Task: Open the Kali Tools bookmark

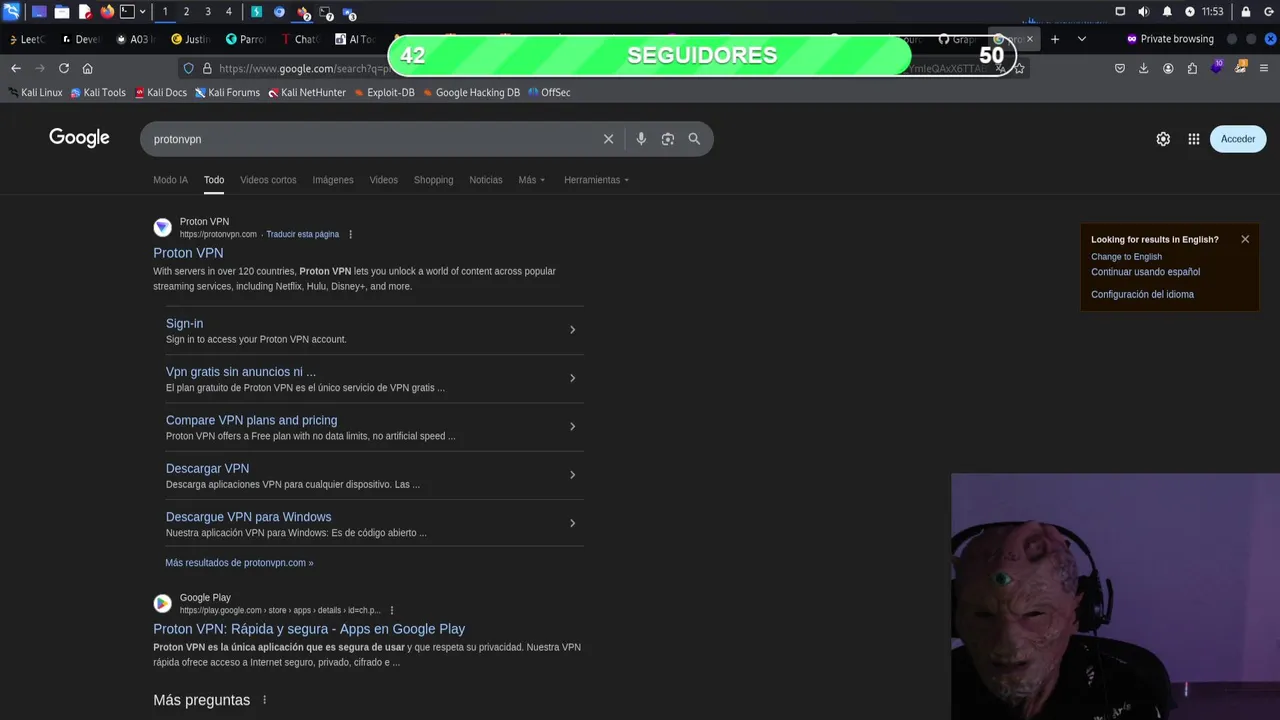Action: [x=98, y=92]
